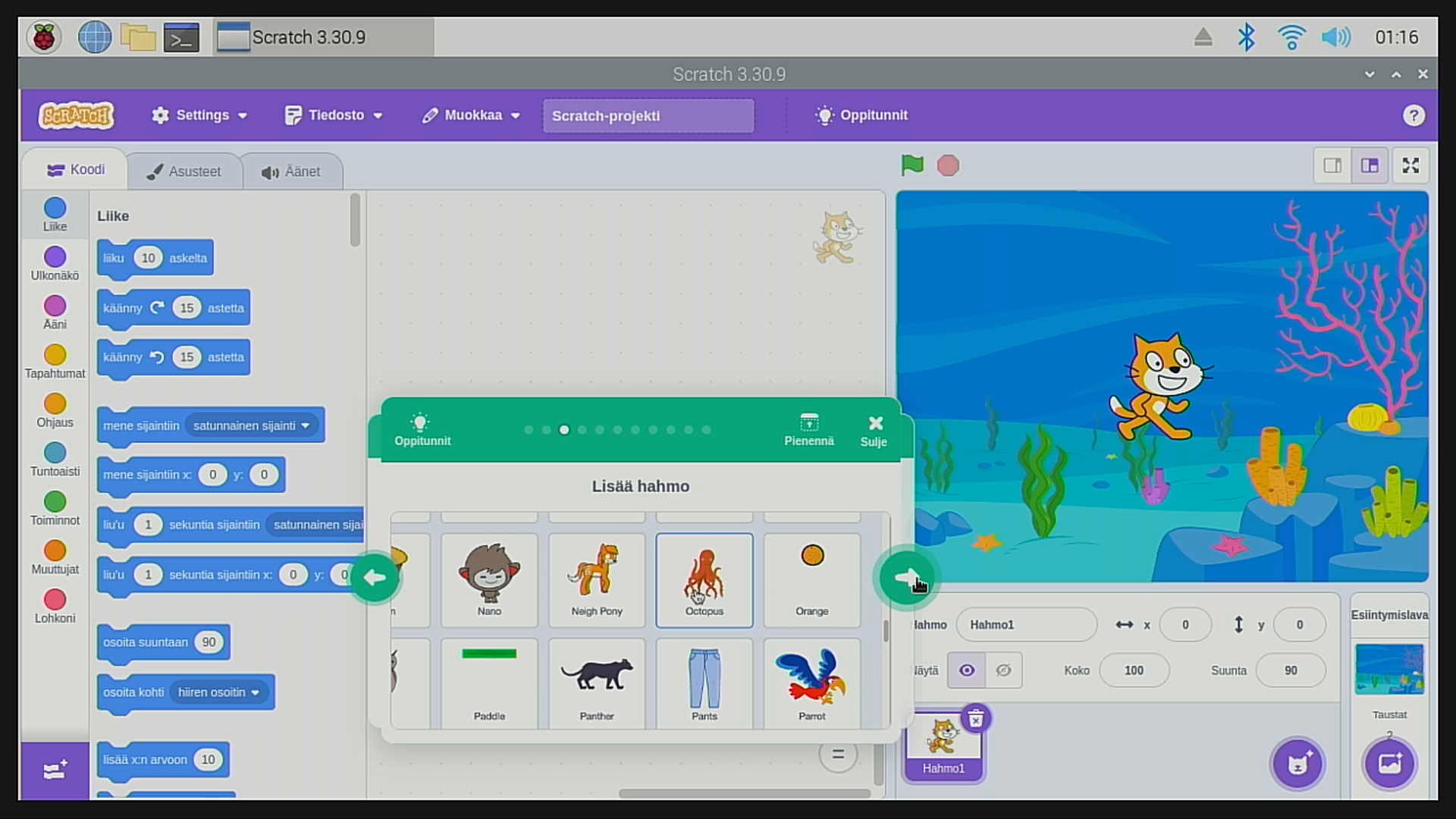Open the Settings dropdown menu

199,115
